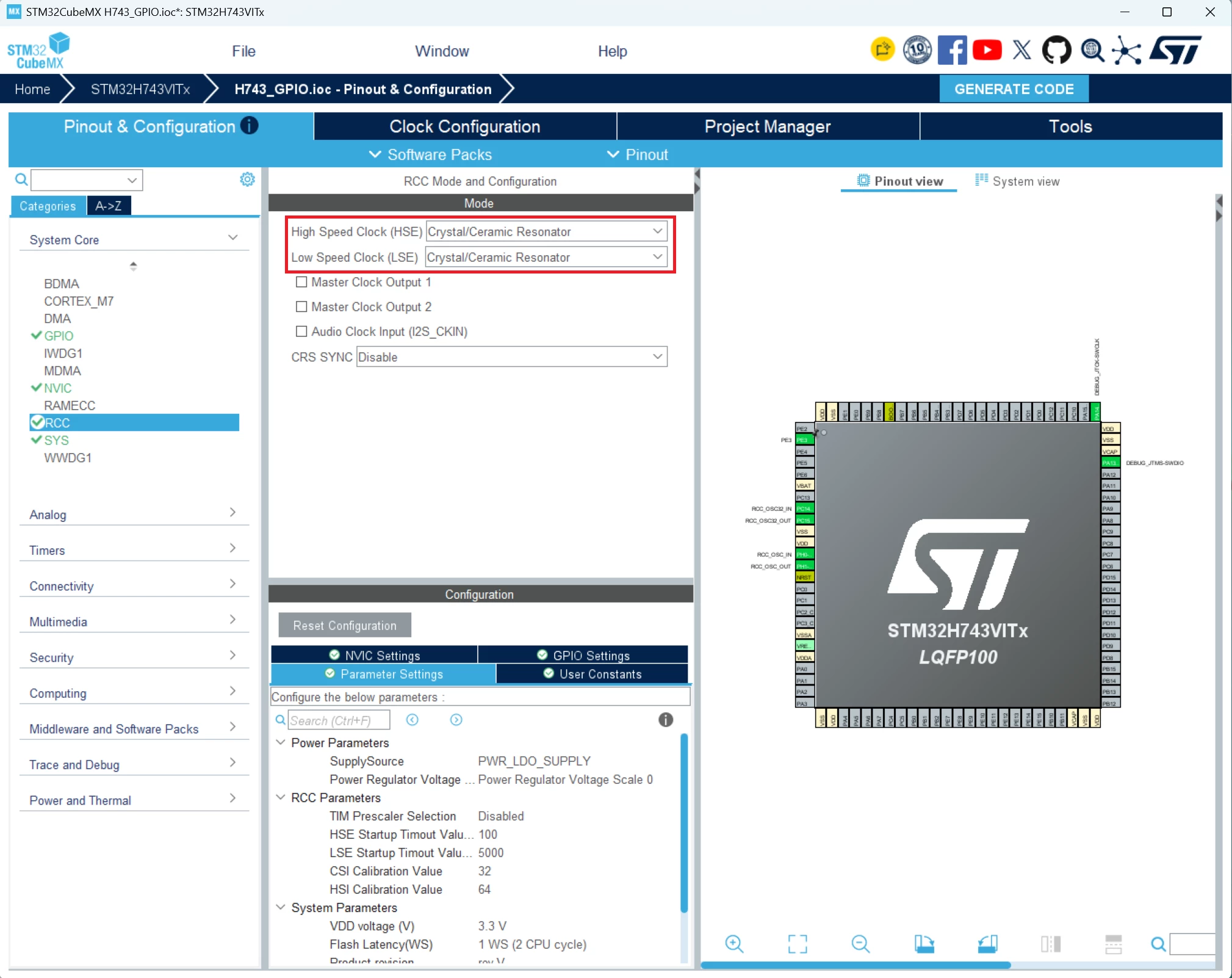
Task: Click the magnifier globe search icon
Action: [x=1092, y=50]
